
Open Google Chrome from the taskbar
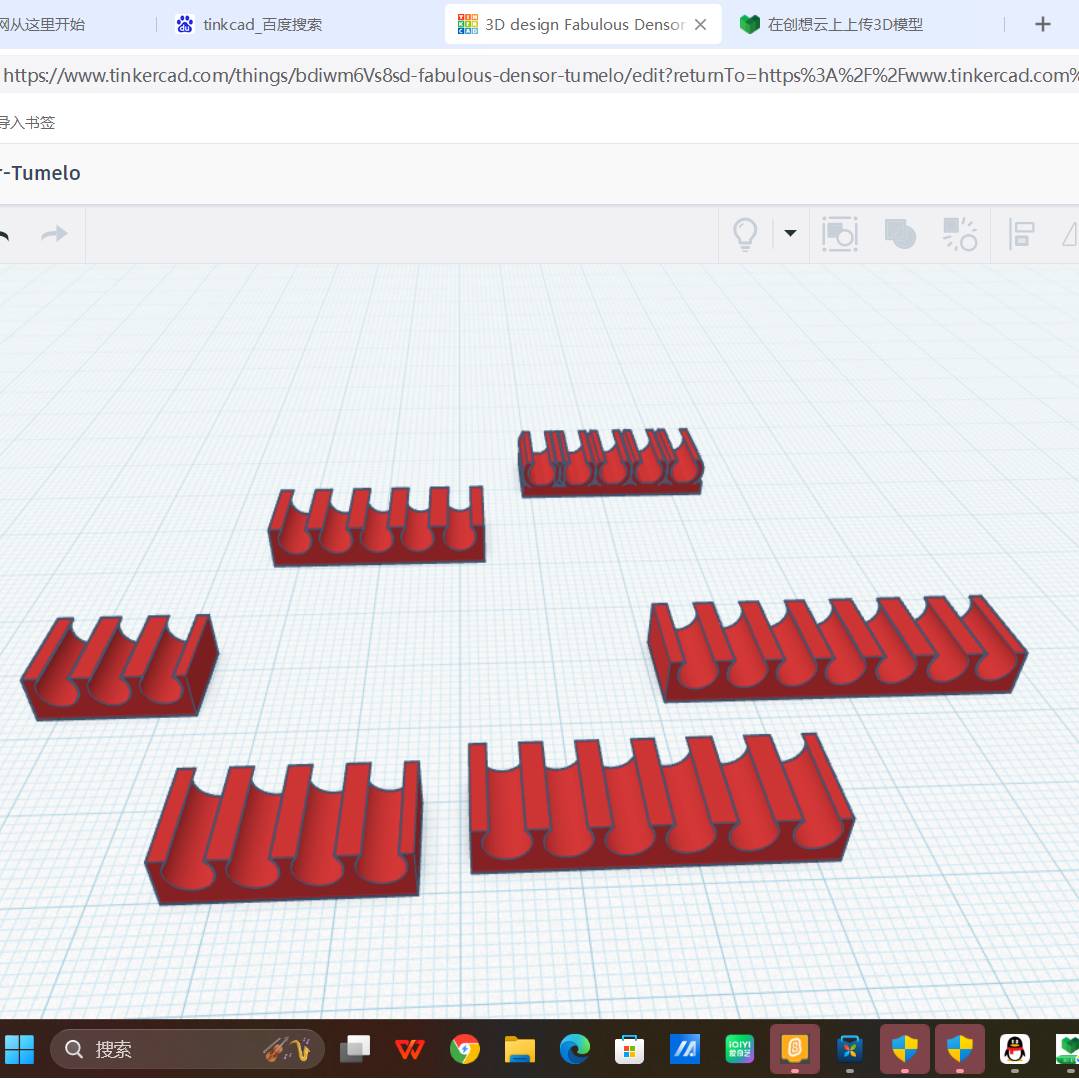(x=465, y=1049)
